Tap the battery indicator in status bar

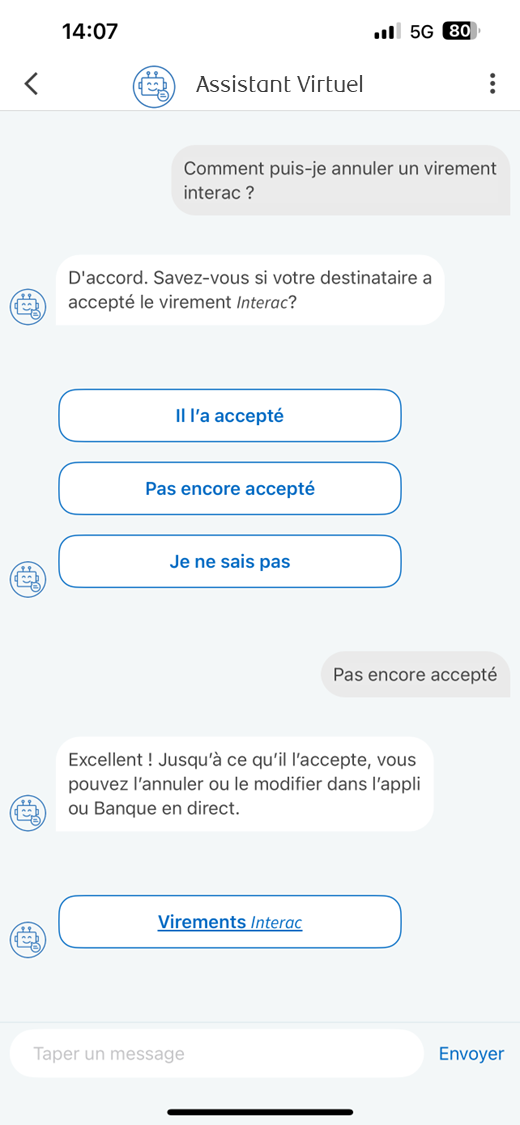pos(462,31)
